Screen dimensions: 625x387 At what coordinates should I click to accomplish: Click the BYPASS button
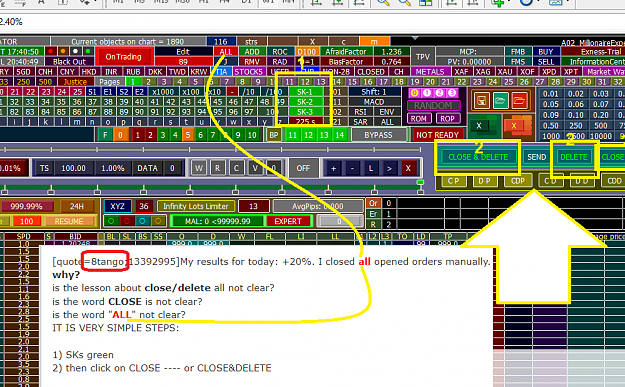378,135
